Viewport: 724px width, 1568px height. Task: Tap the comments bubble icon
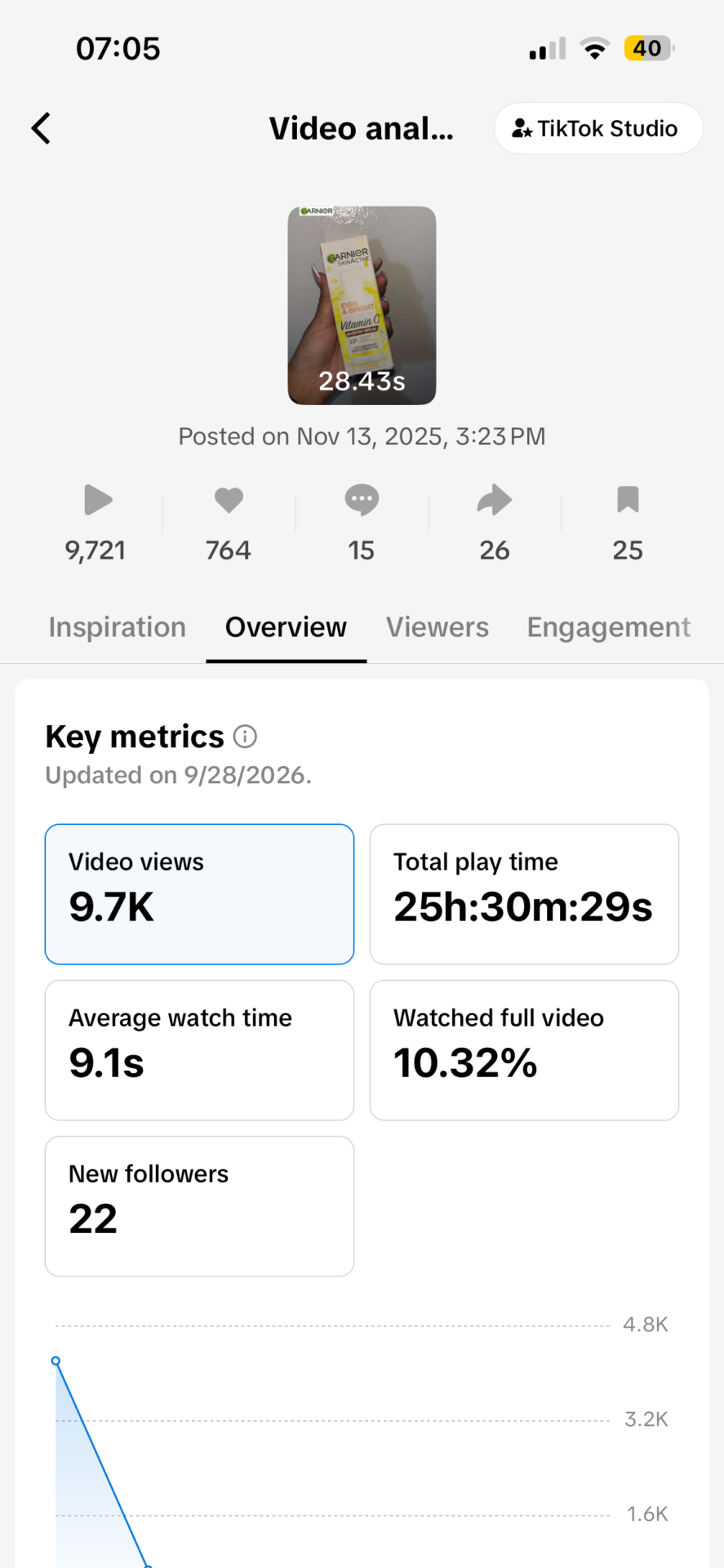click(362, 500)
